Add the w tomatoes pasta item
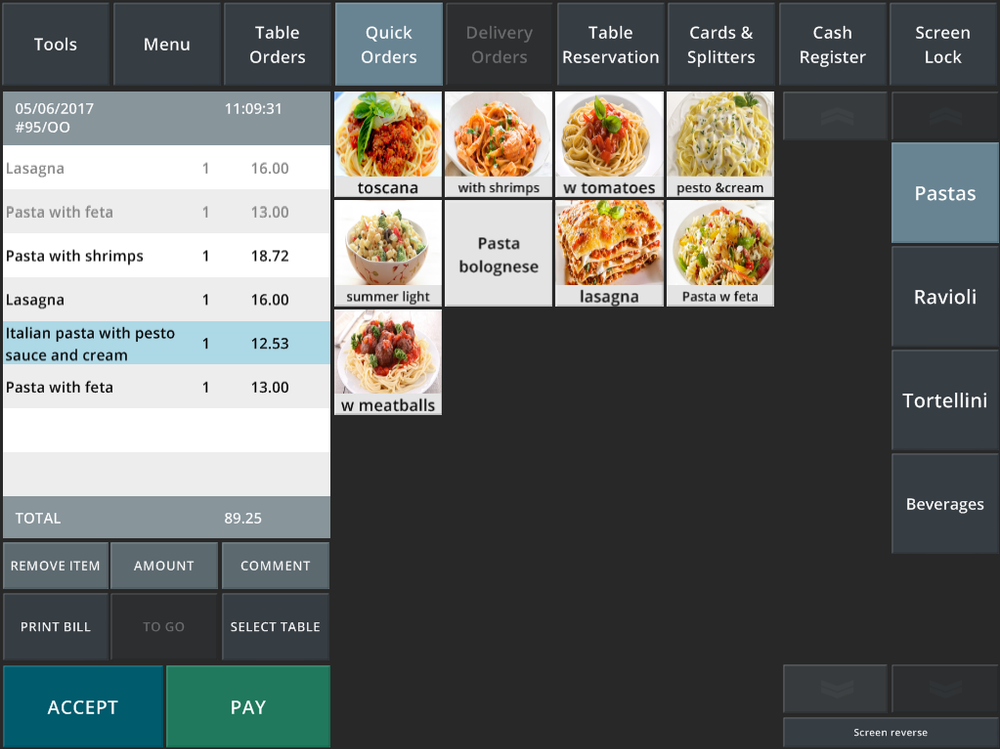 609,144
